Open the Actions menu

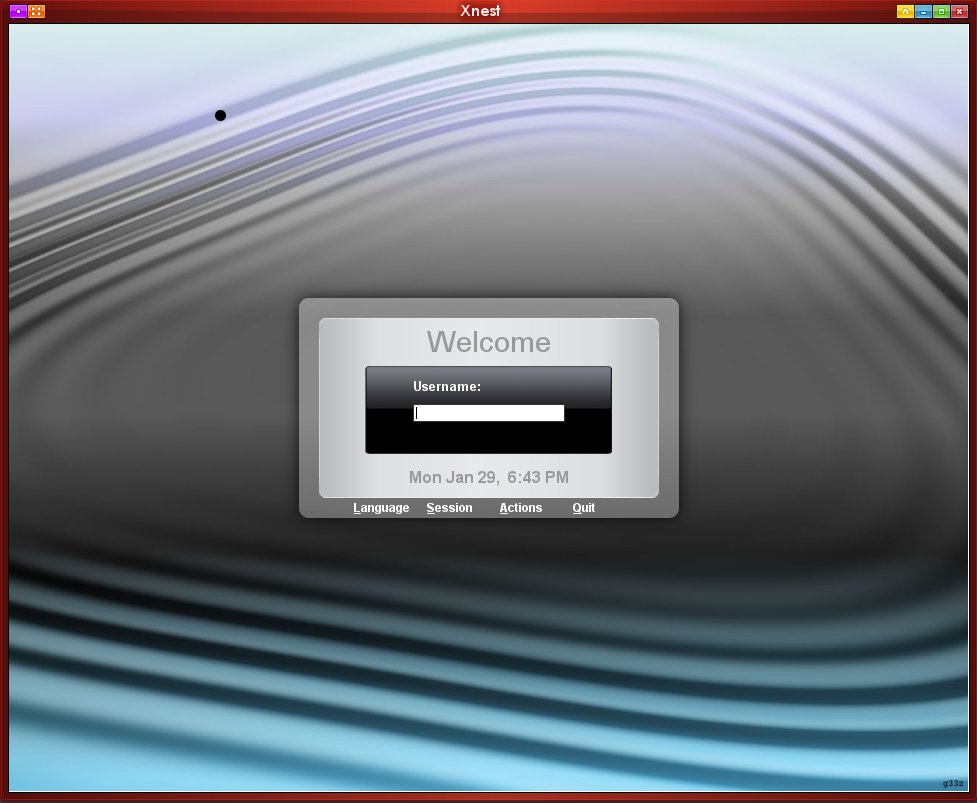point(520,508)
